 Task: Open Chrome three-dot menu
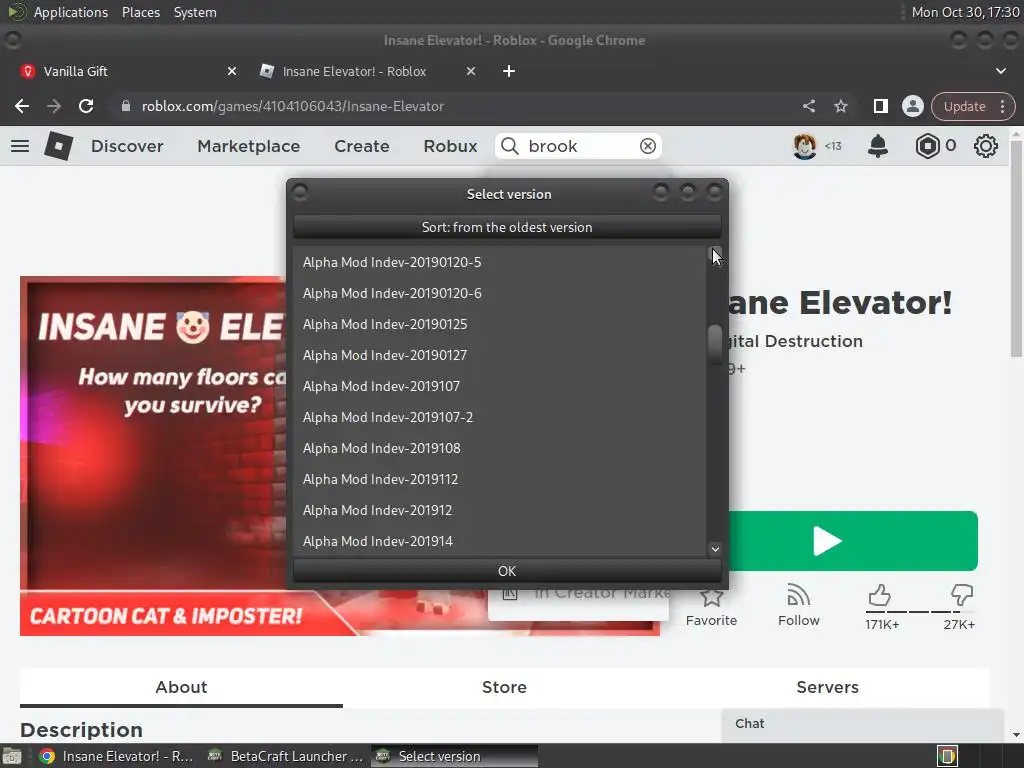click(1002, 106)
